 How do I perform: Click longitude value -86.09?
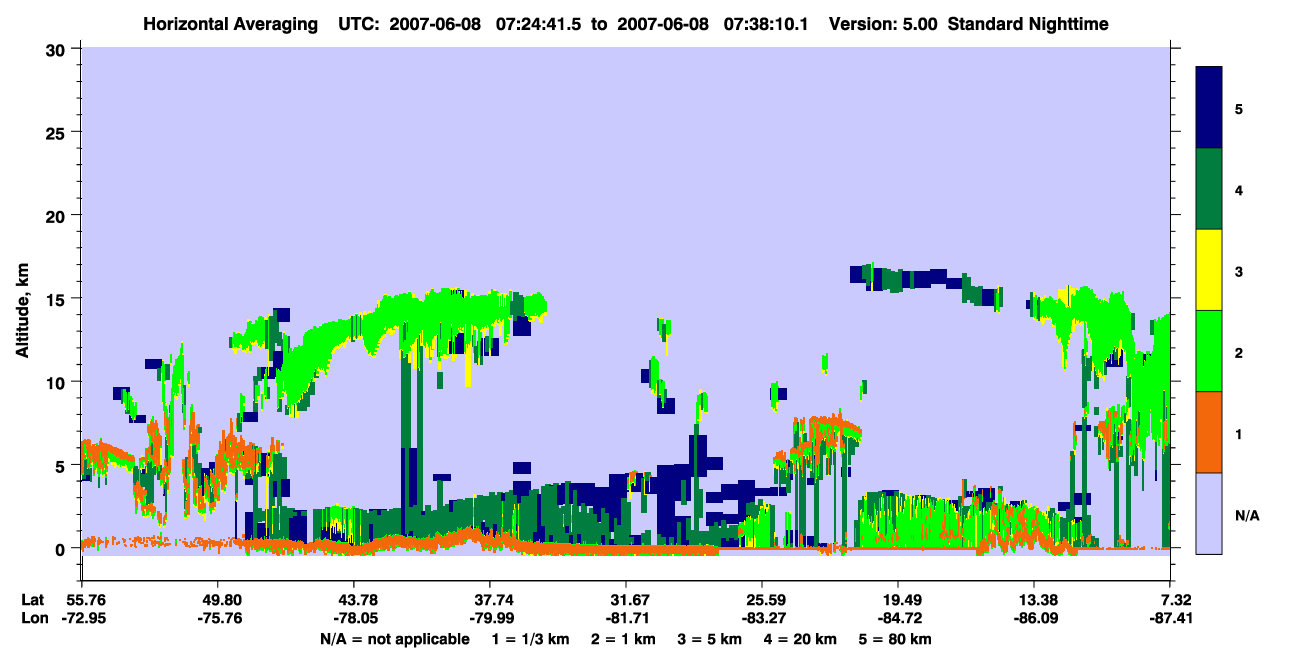click(x=1034, y=618)
